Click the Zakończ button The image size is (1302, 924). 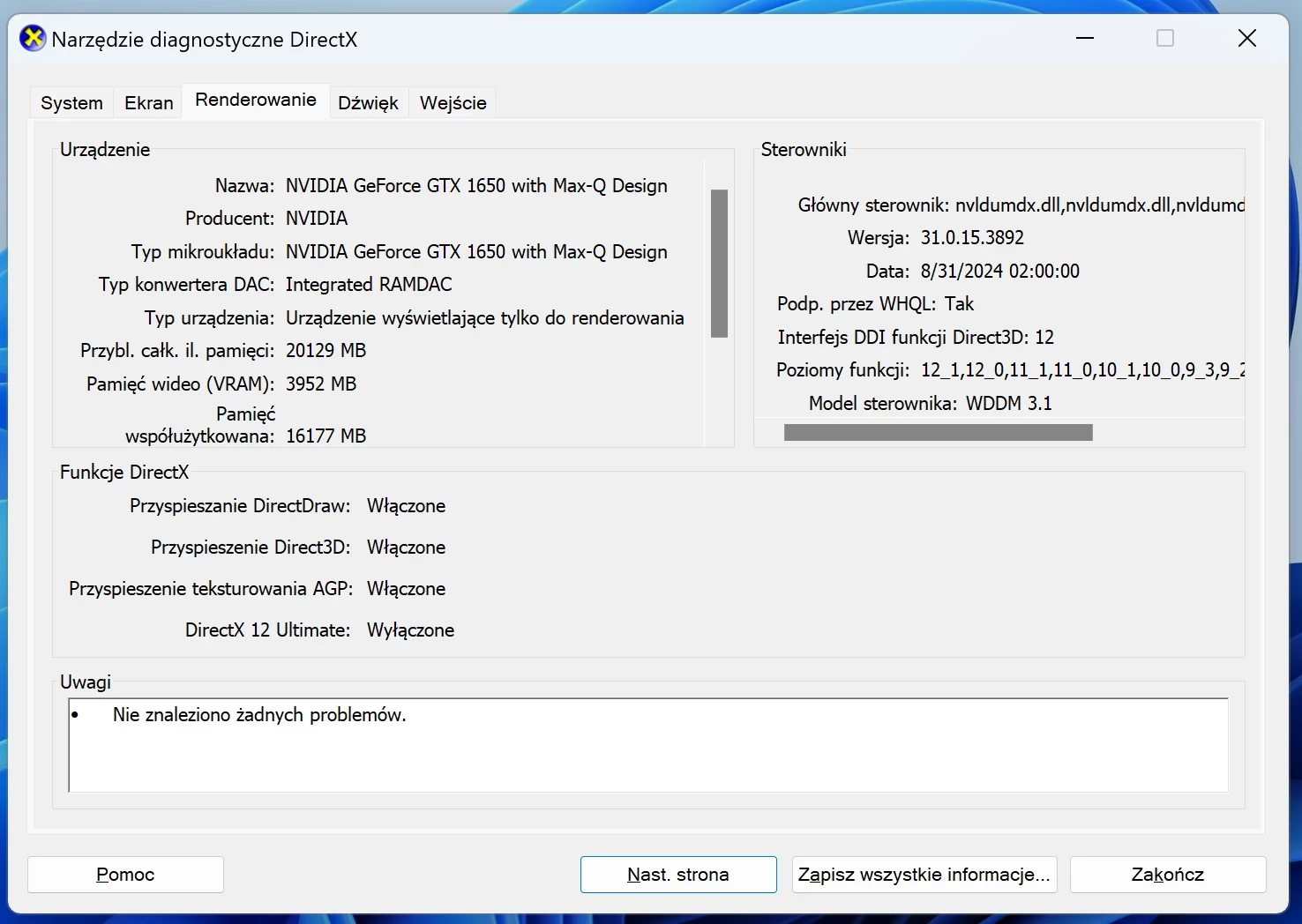coord(1168,875)
